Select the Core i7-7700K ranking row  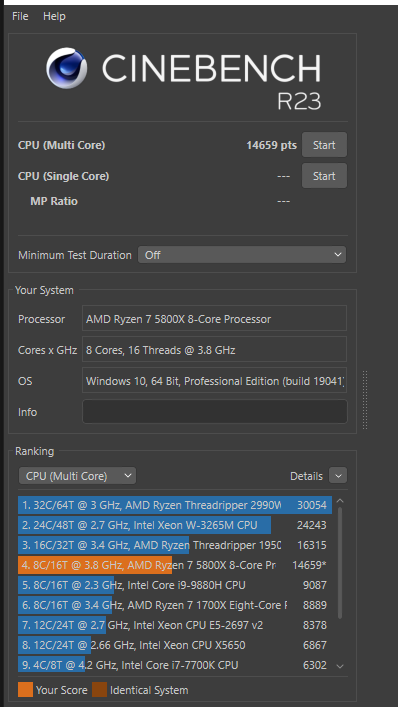tap(175, 665)
